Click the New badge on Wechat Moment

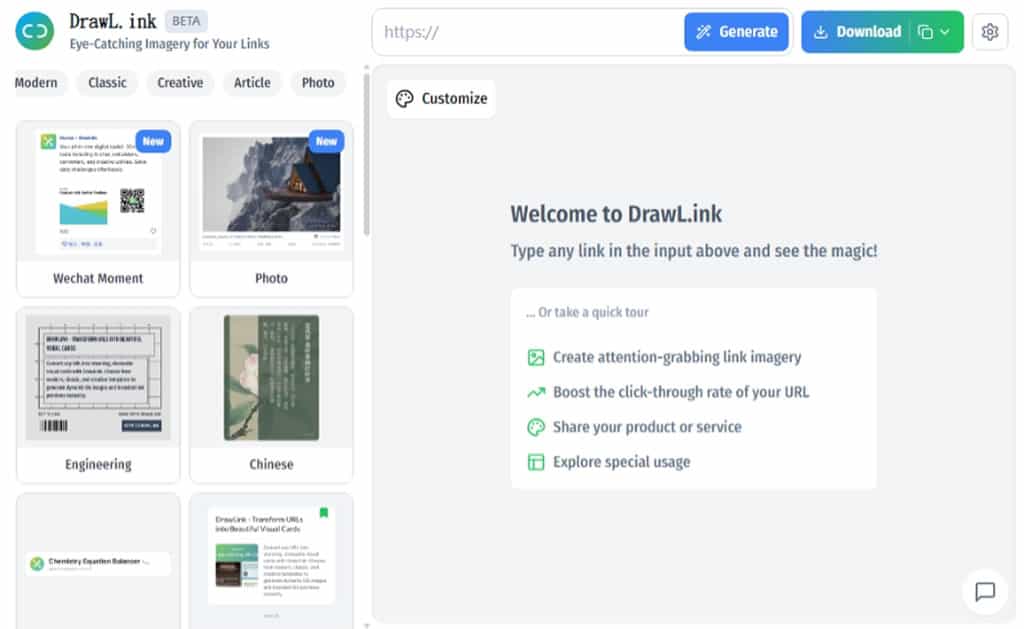153,141
